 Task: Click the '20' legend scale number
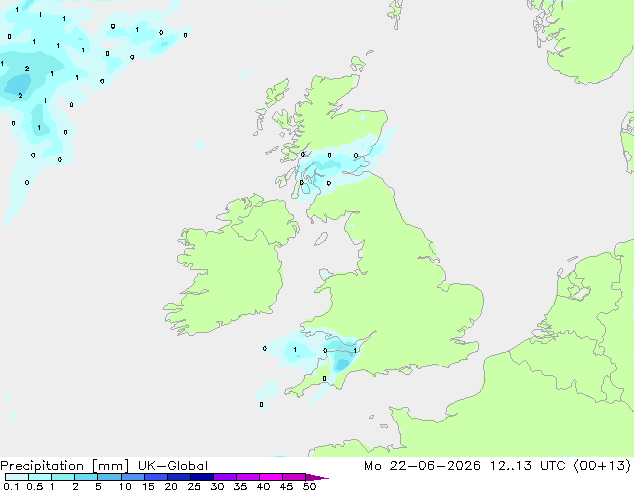171,486
